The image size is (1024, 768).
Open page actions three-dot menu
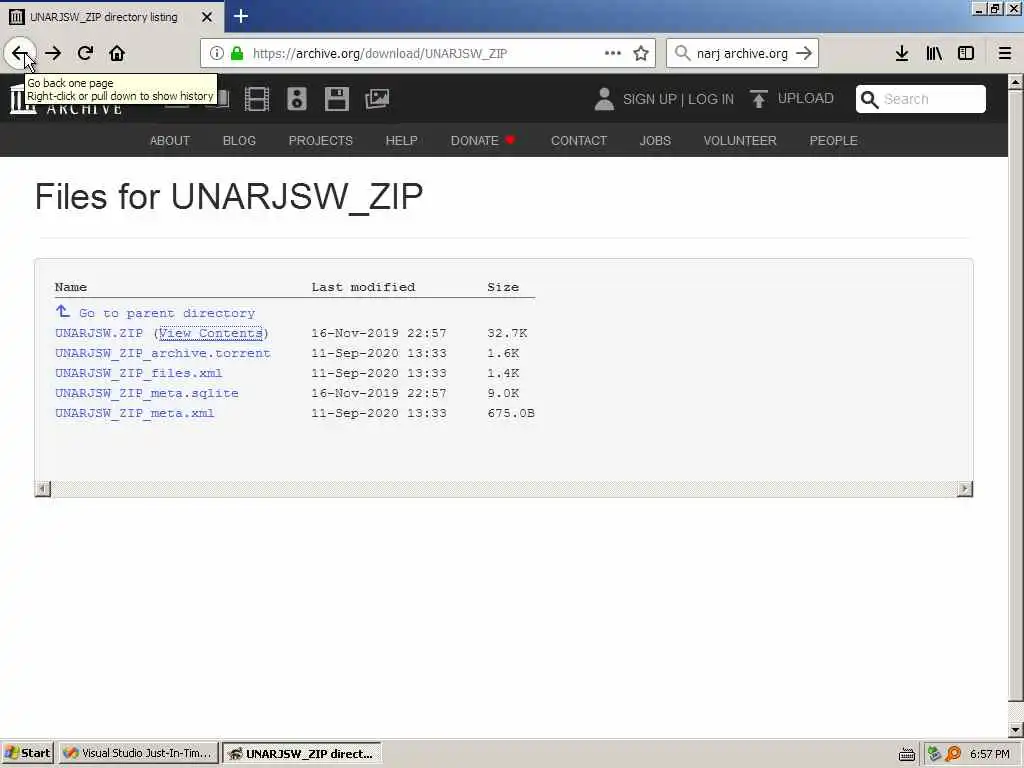tap(613, 53)
